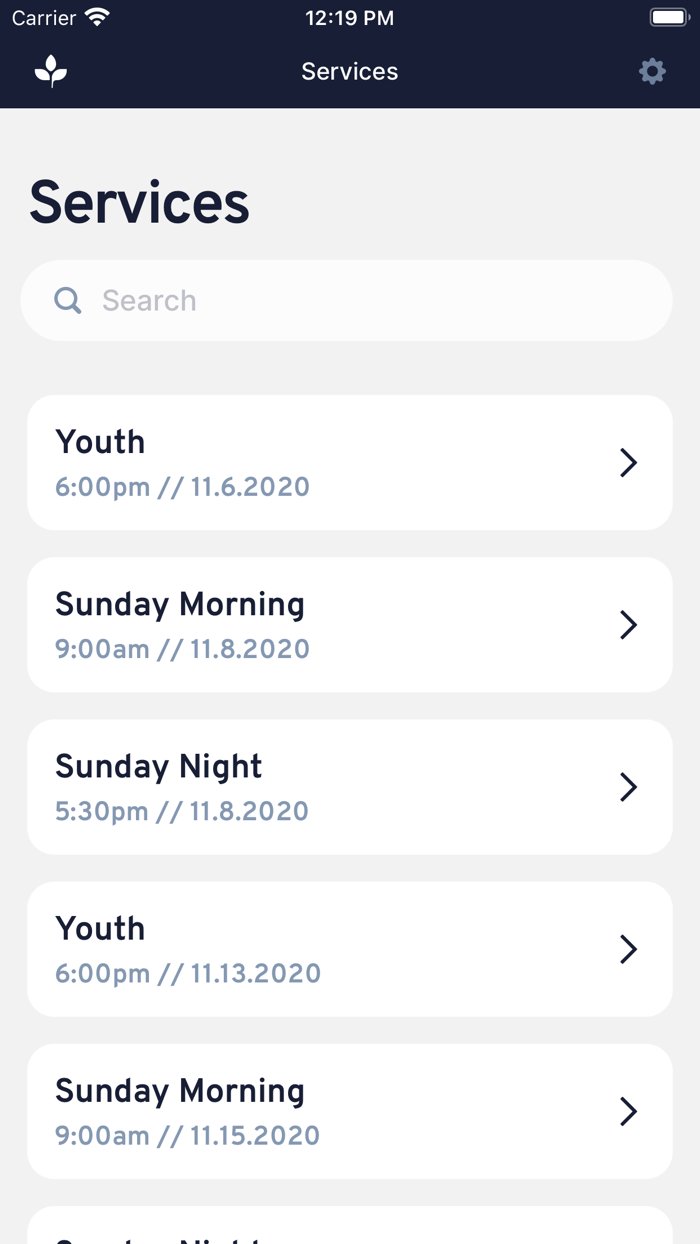The width and height of the screenshot is (700, 1244).
Task: Tap the Wi-Fi status icon
Action: pyautogui.click(x=97, y=16)
